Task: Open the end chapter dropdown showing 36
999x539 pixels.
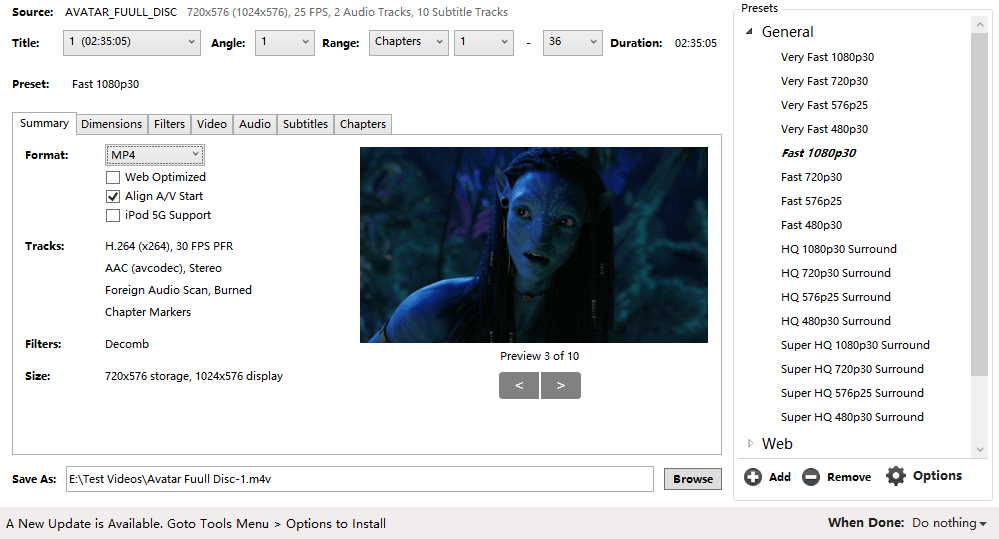Action: click(572, 43)
